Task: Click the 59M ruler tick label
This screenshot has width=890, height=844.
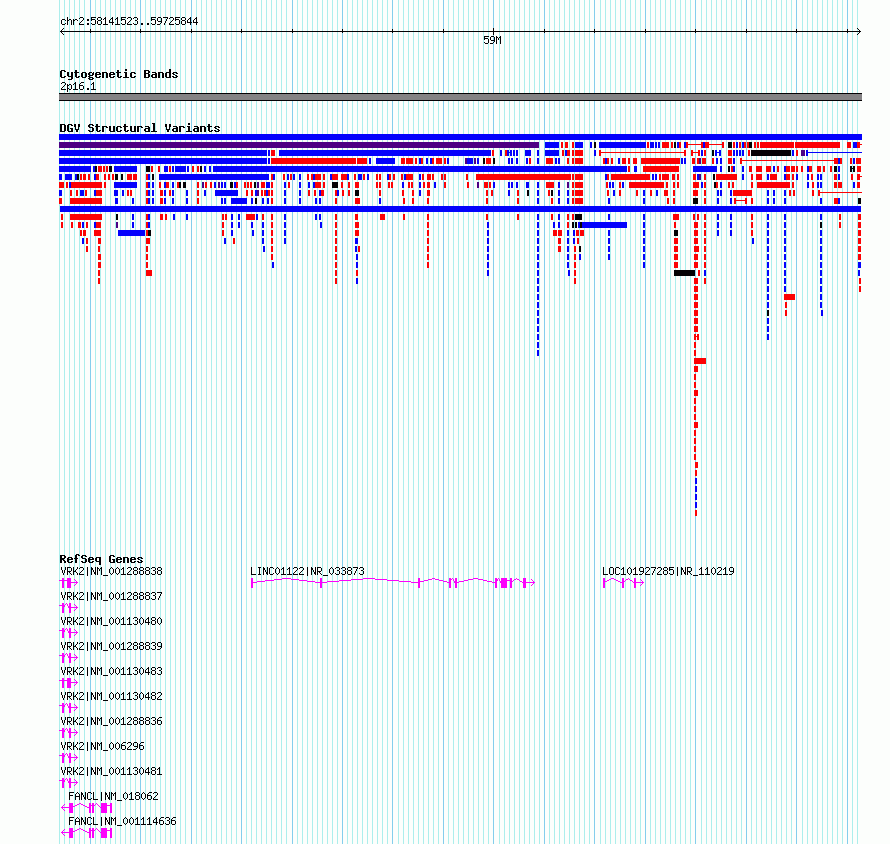Action: point(492,40)
